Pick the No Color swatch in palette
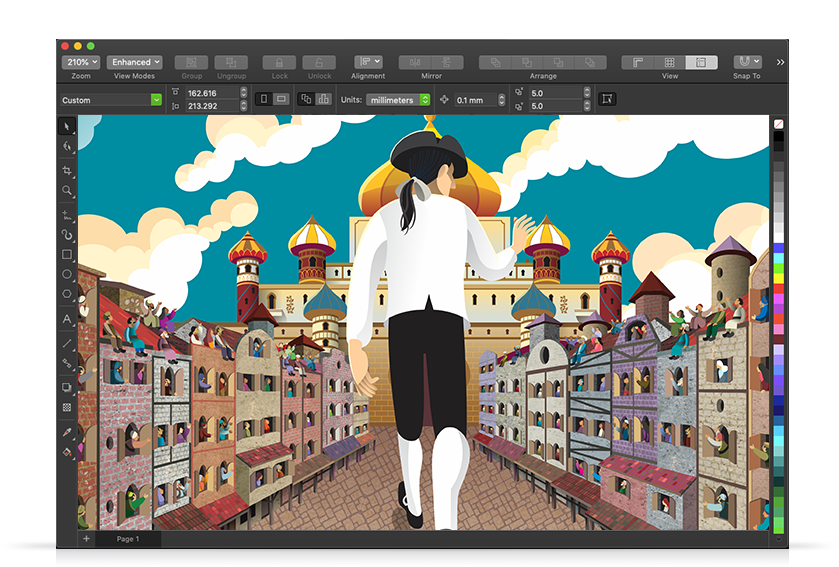This screenshot has width=839, height=567. coord(779,124)
